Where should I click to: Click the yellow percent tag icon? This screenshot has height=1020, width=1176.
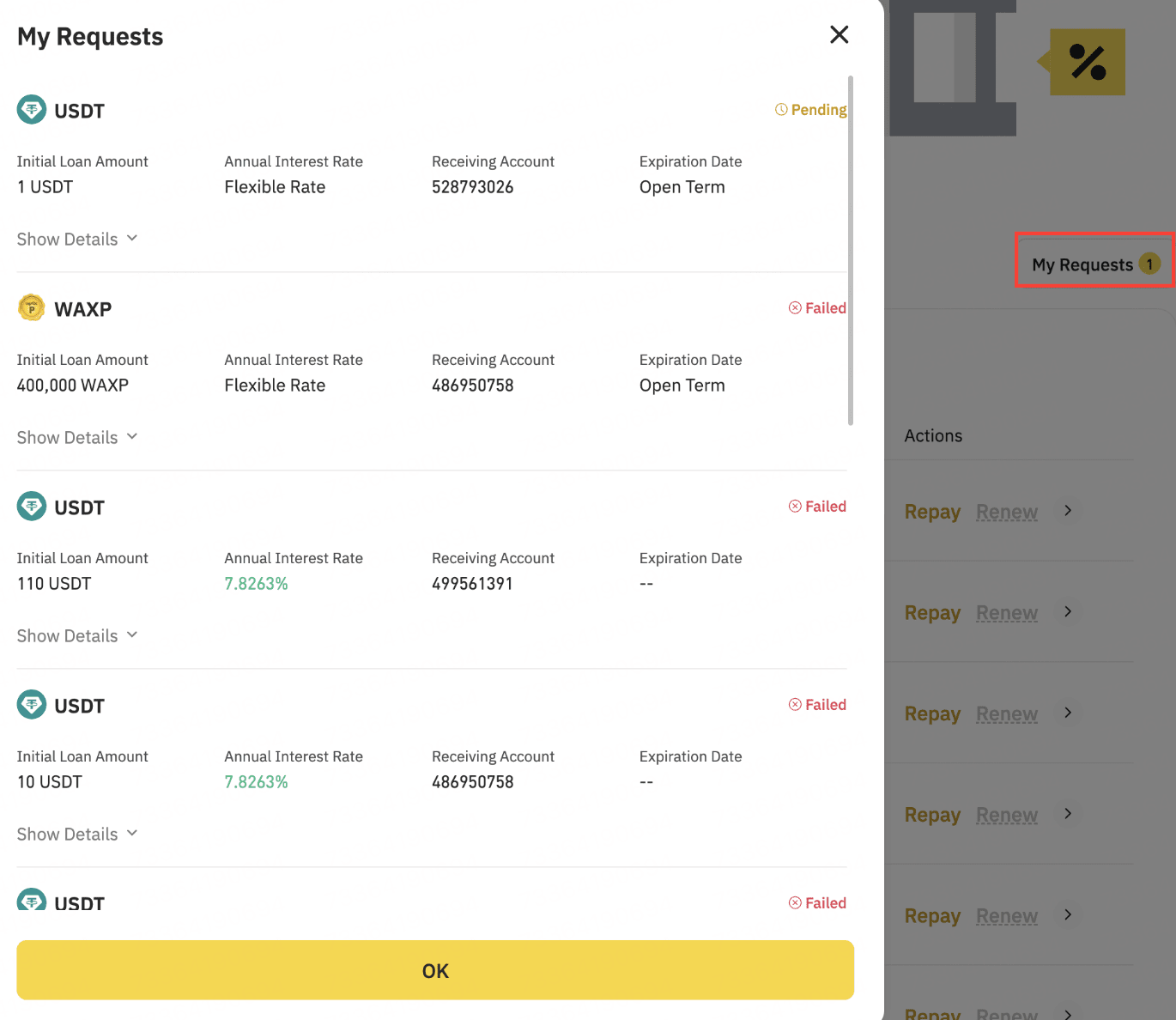tap(1087, 62)
